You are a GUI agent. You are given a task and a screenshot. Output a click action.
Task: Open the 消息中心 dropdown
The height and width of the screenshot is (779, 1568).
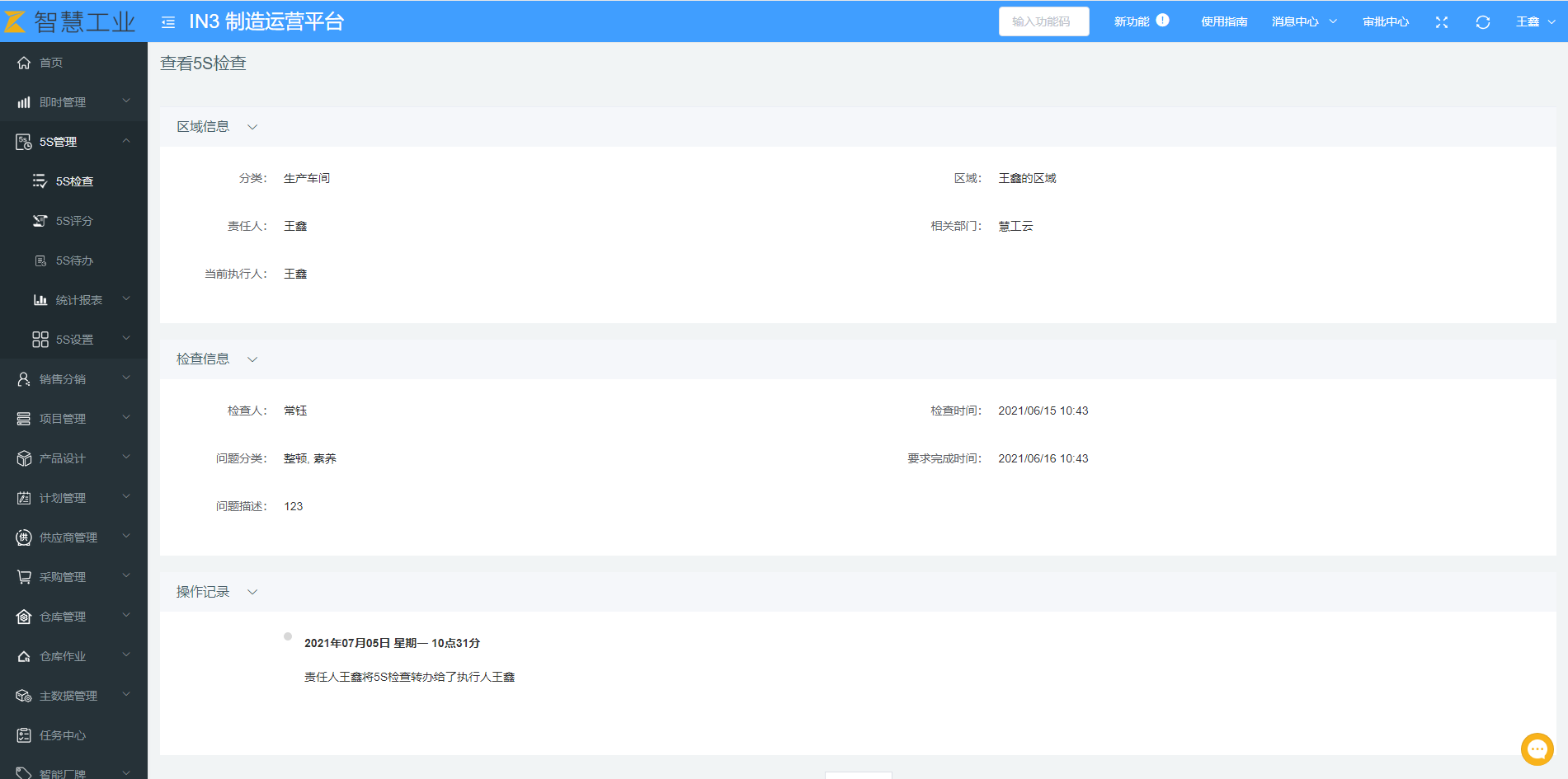click(x=1303, y=22)
